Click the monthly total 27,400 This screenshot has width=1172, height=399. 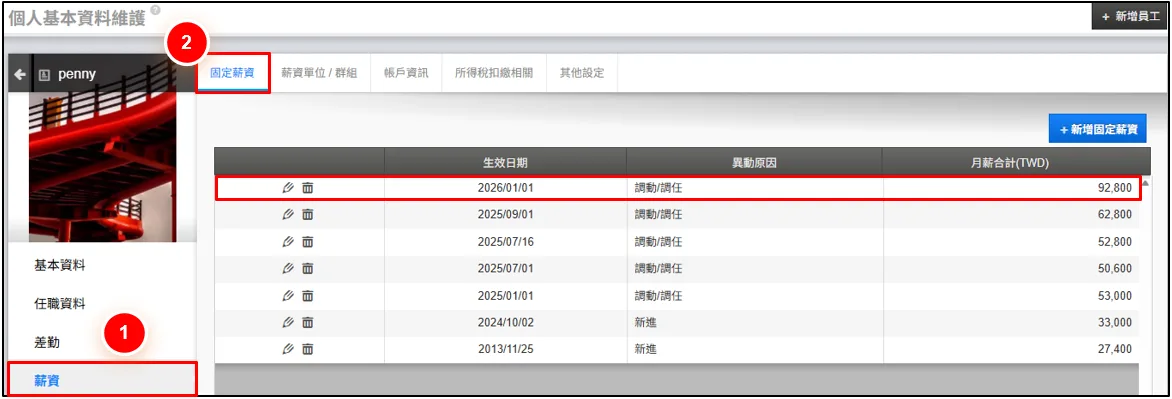point(1114,349)
